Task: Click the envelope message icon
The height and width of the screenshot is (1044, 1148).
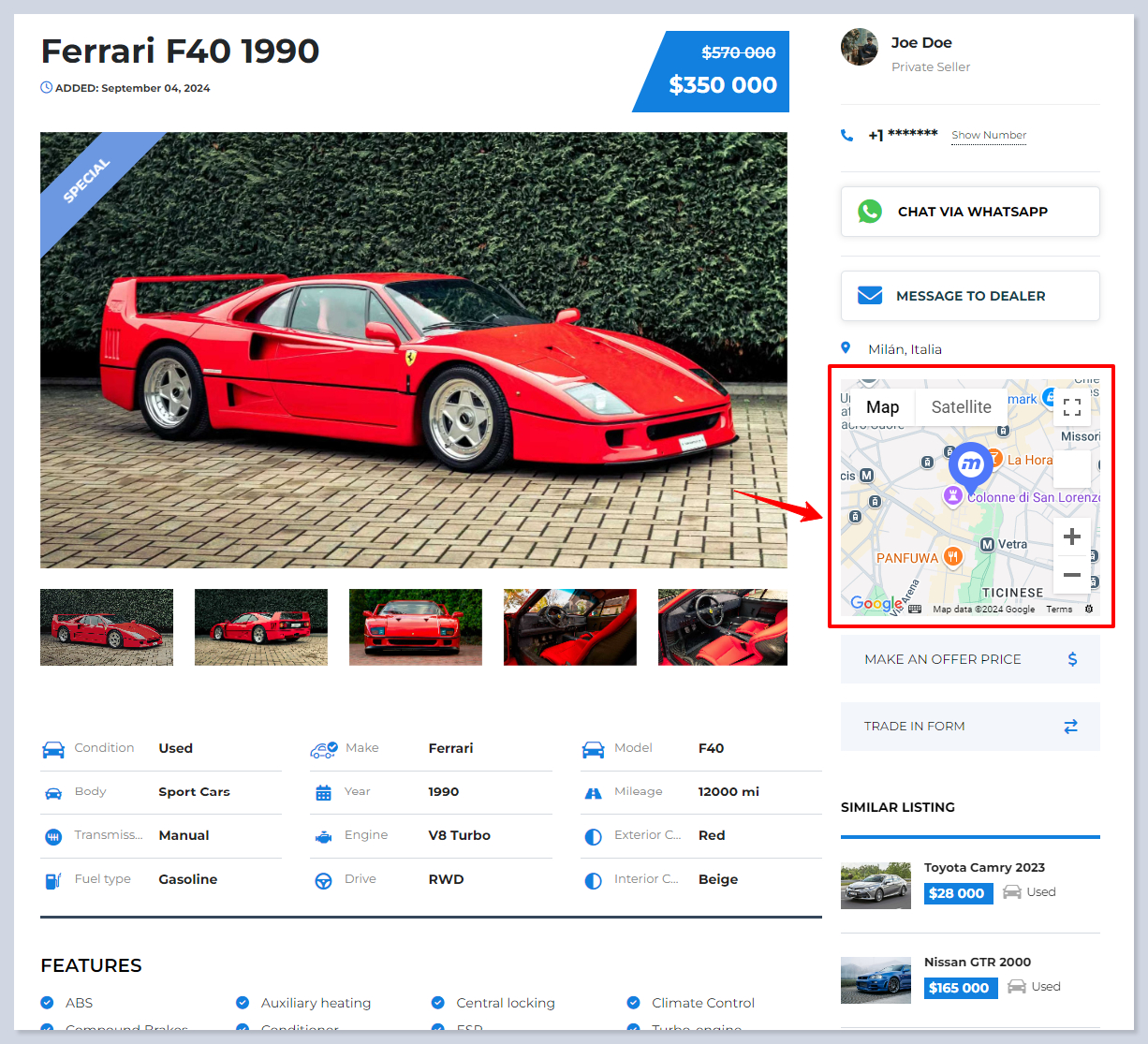Action: click(x=870, y=296)
